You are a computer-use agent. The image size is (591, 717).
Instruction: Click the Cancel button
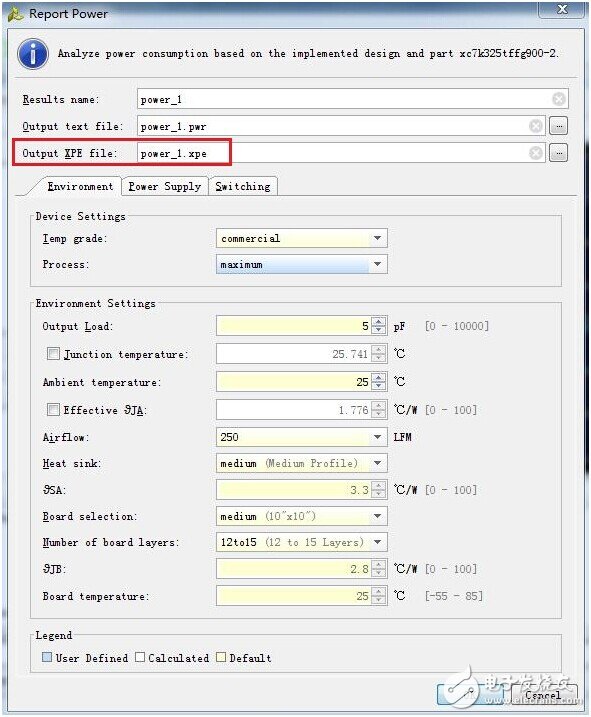pyautogui.click(x=543, y=695)
